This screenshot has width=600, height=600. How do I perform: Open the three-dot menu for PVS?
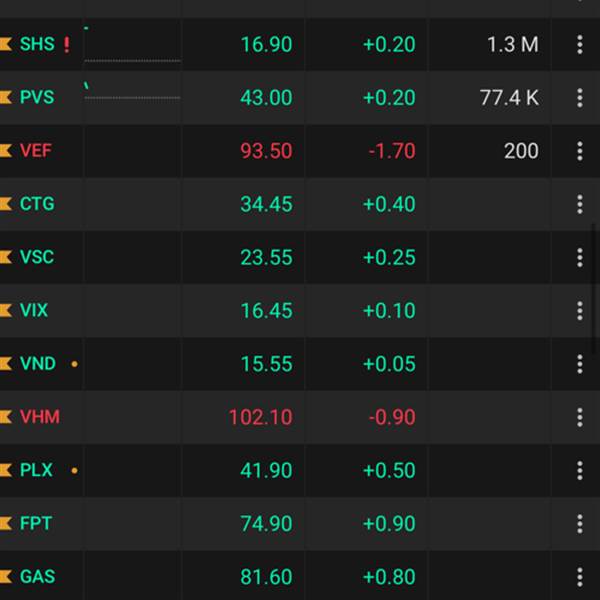pyautogui.click(x=579, y=97)
